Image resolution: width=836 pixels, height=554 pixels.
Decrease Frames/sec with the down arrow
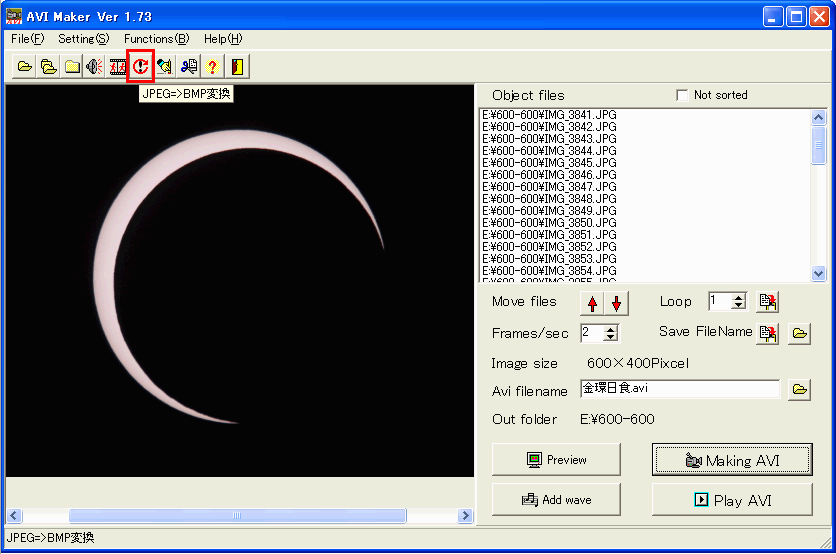point(611,338)
